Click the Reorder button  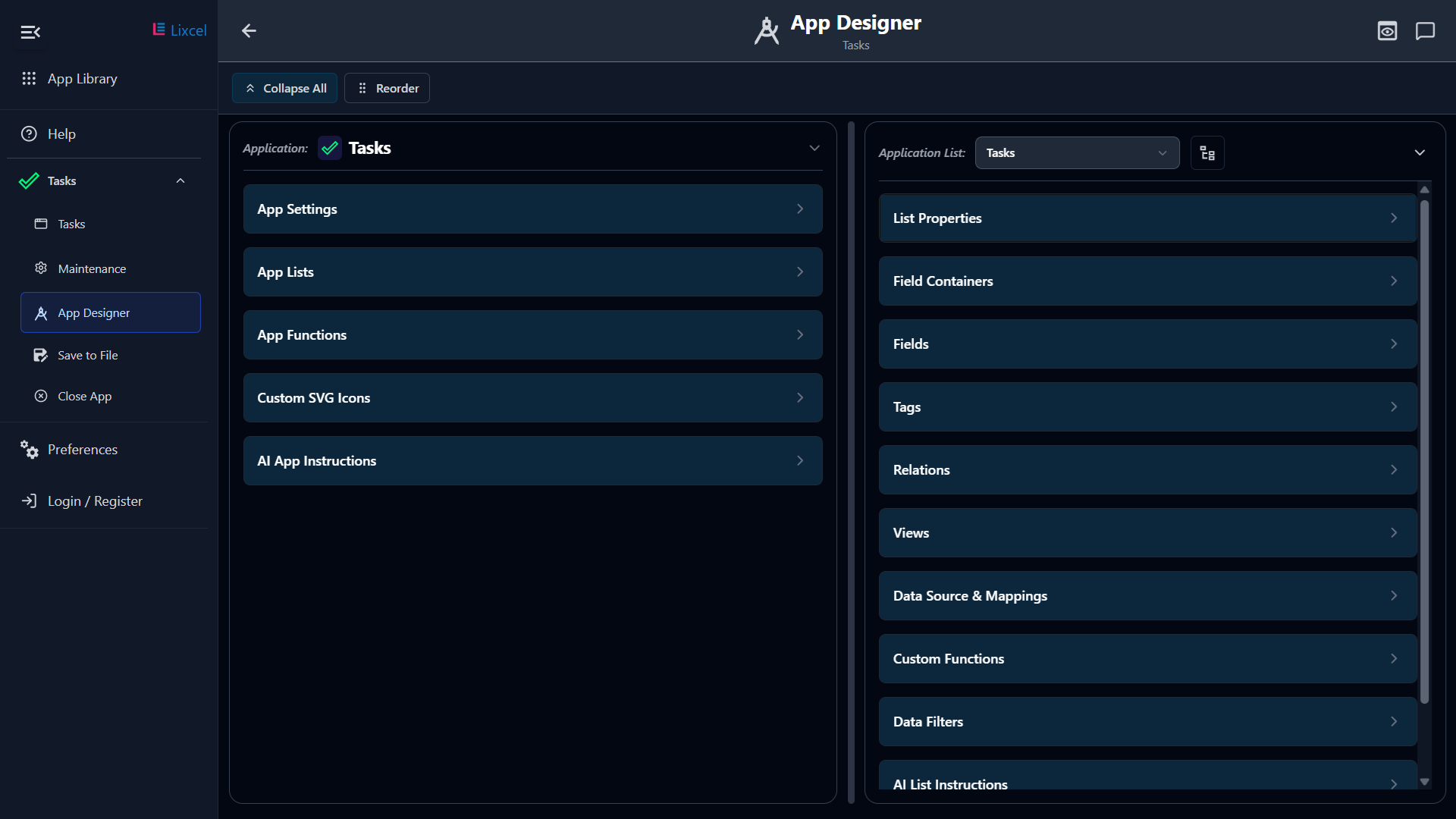pyautogui.click(x=387, y=89)
